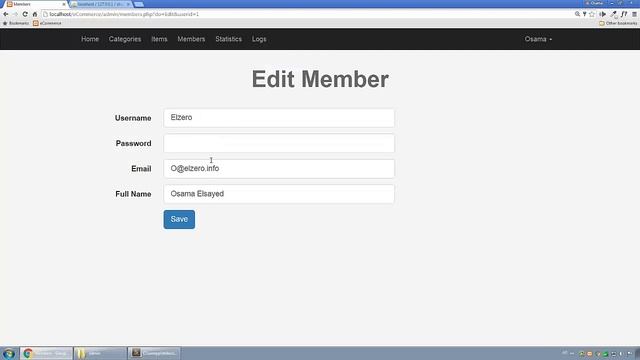This screenshot has height=360, width=640.
Task: Bookmark this page with the star icon
Action: 592,14
